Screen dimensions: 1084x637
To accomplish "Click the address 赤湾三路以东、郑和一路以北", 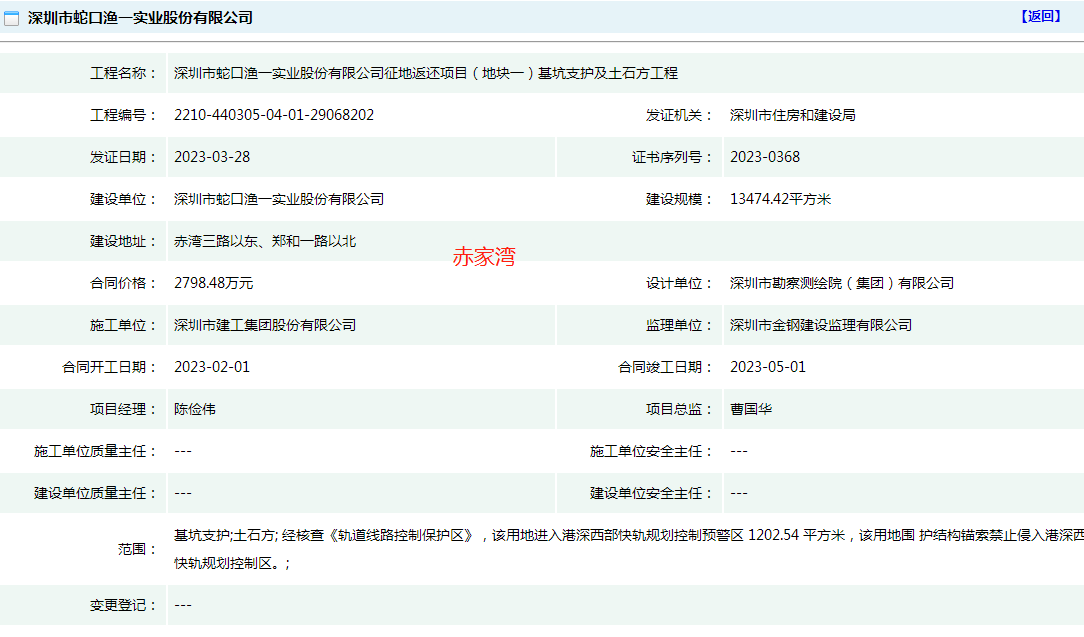I will pyautogui.click(x=264, y=241).
